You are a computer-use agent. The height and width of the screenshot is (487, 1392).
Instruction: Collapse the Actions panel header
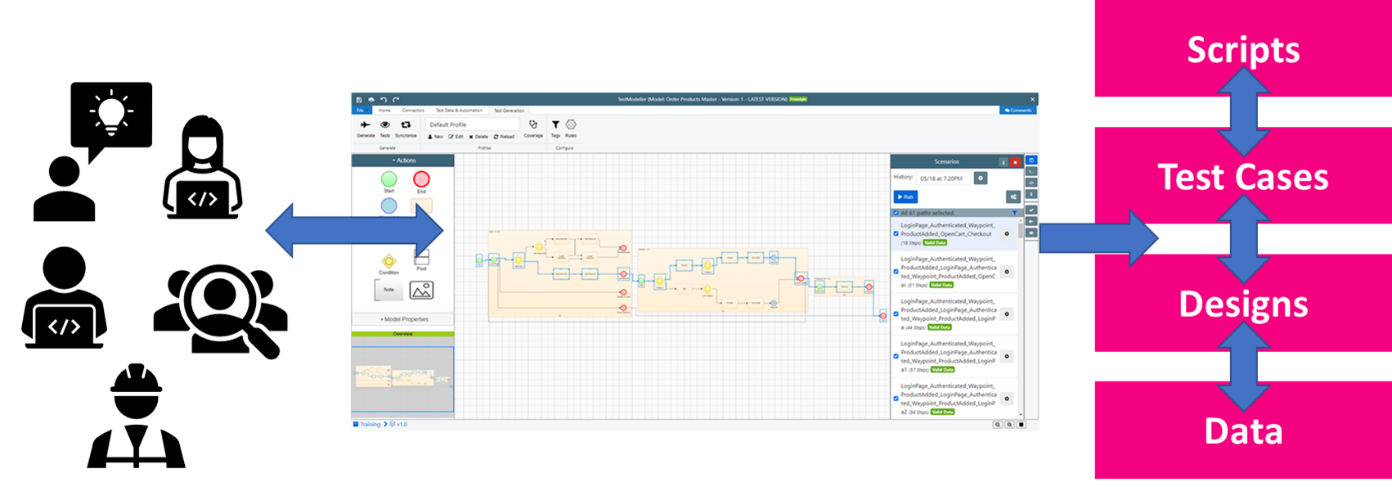coord(402,160)
